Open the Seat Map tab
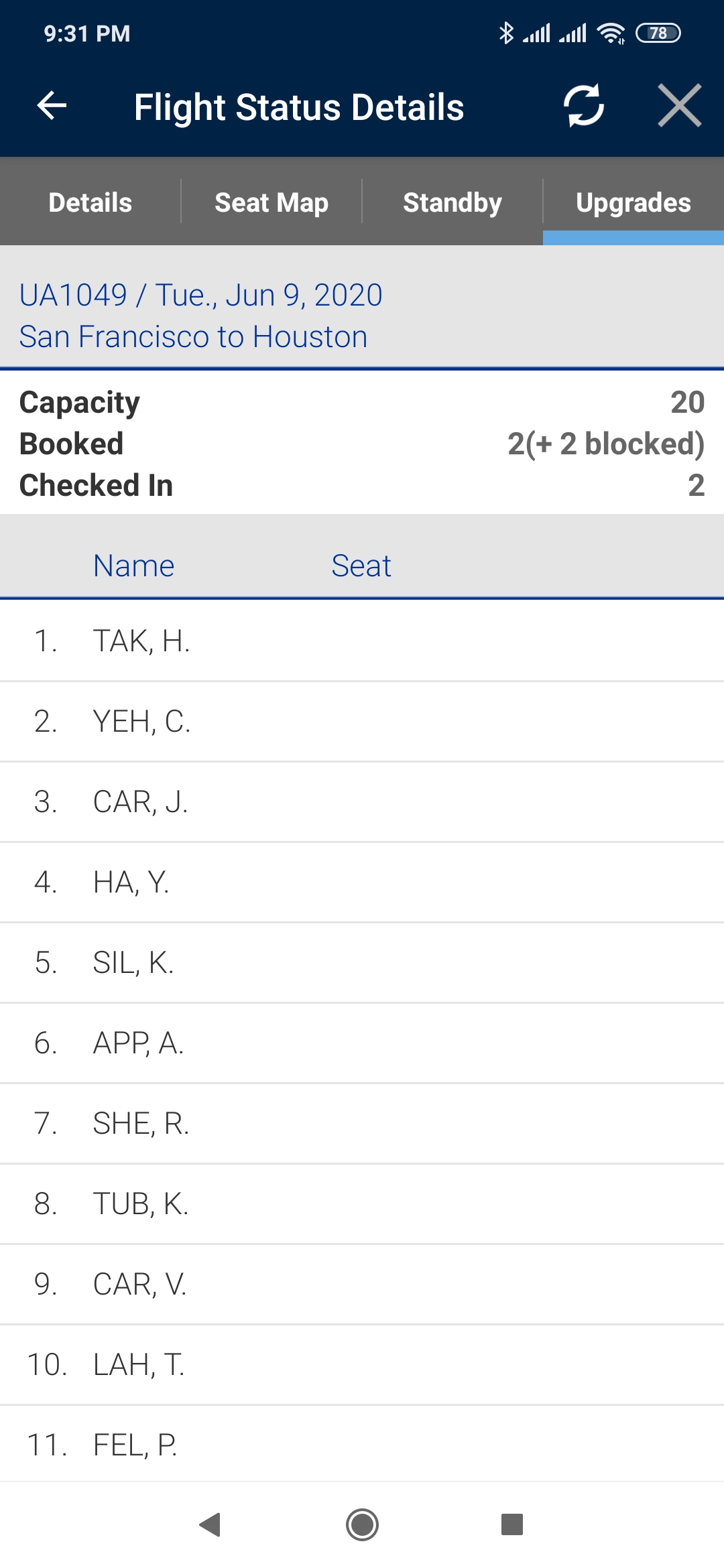724x1568 pixels. [271, 202]
